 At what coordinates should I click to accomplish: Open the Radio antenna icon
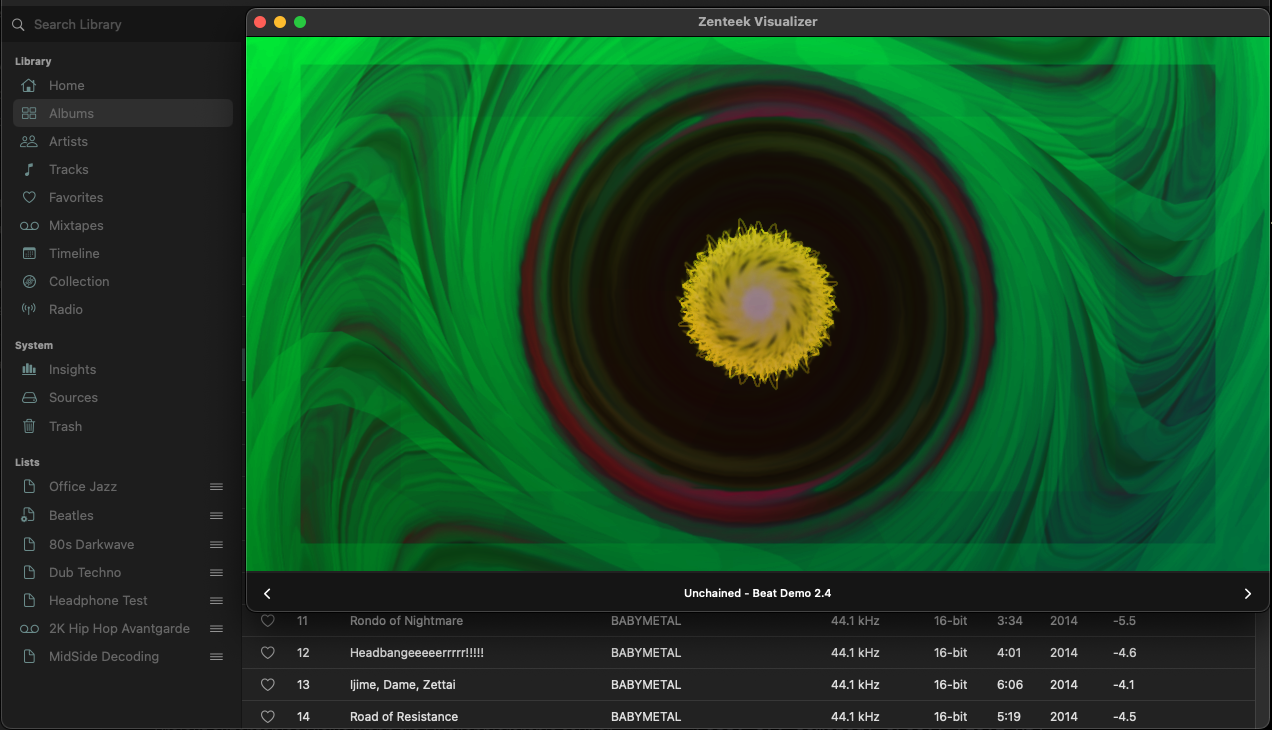(x=29, y=310)
